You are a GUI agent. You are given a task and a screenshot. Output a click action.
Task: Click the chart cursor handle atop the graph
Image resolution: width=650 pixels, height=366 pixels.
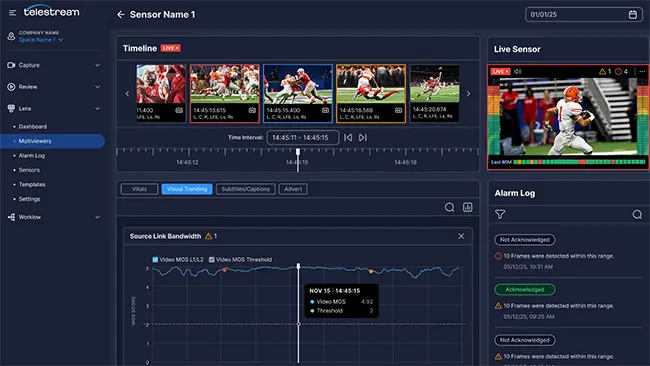coord(298,266)
